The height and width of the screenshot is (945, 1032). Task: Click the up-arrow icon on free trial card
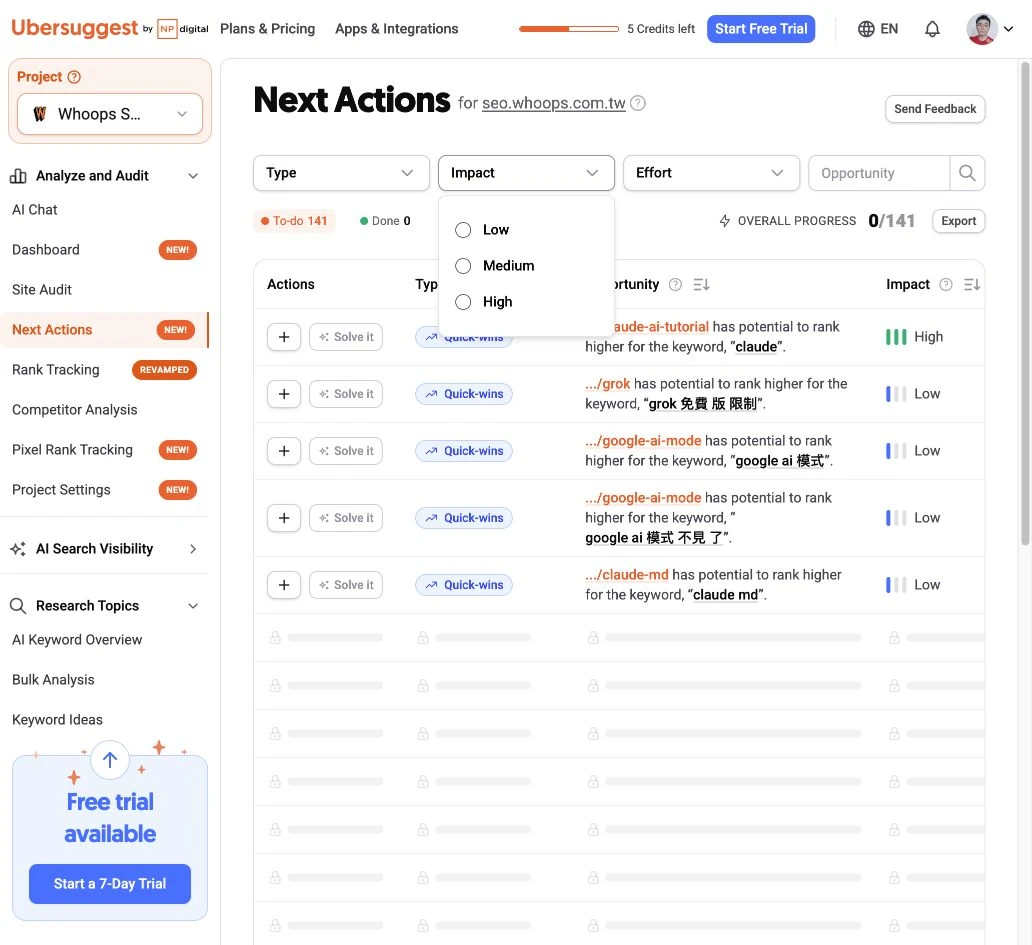tap(110, 760)
